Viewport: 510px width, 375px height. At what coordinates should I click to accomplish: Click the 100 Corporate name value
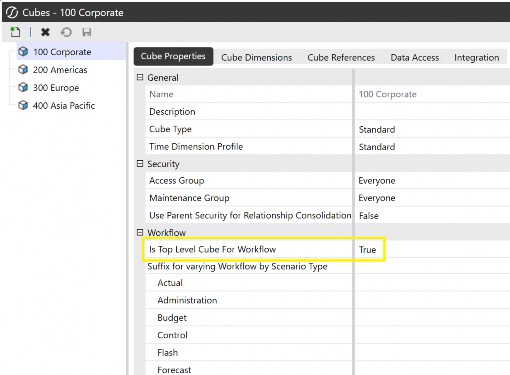tap(387, 94)
